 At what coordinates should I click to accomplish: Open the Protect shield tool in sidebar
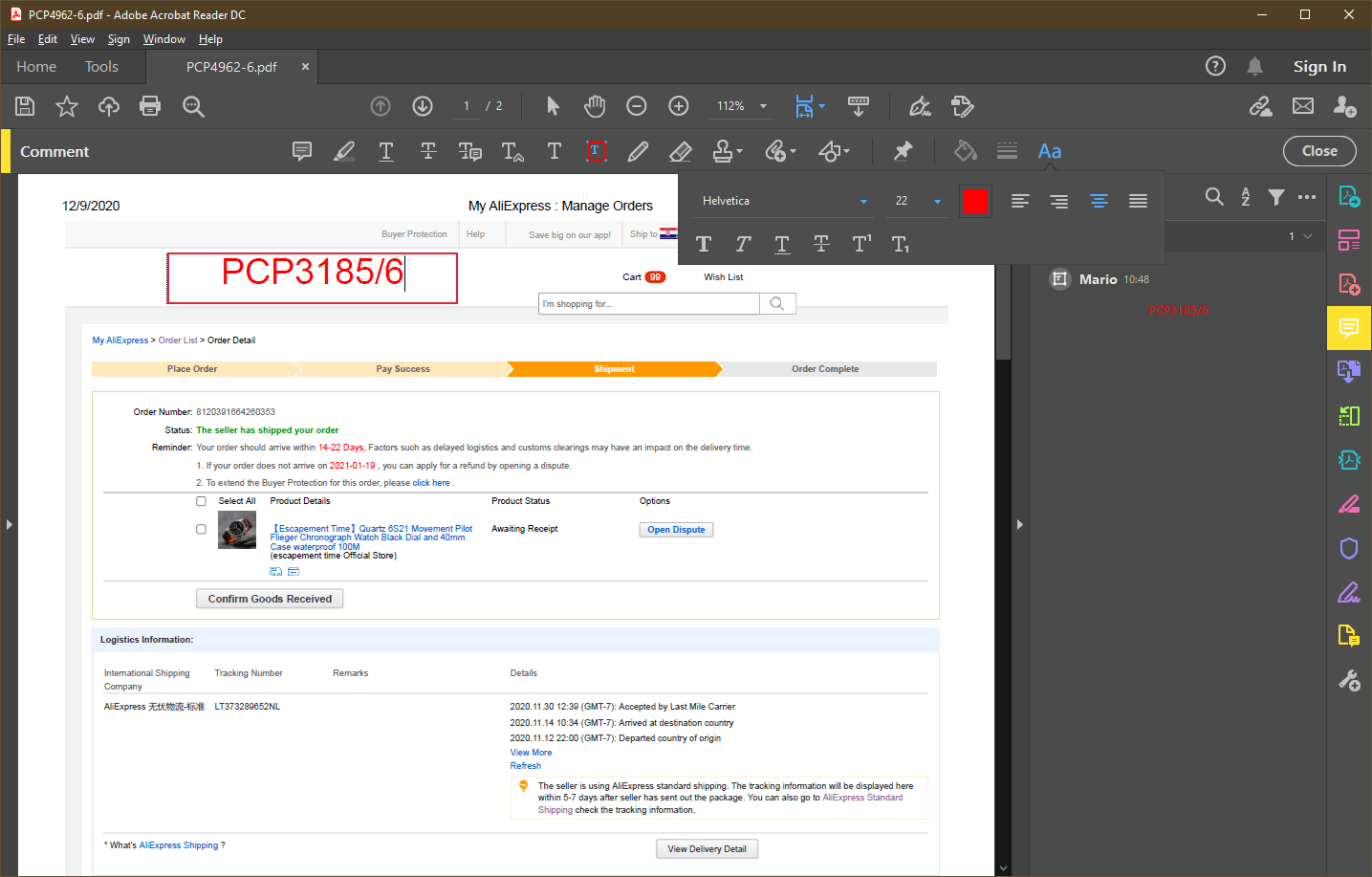[x=1349, y=548]
